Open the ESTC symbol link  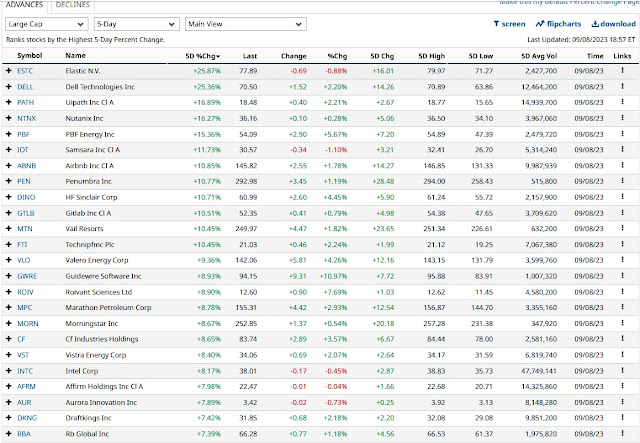[x=25, y=71]
